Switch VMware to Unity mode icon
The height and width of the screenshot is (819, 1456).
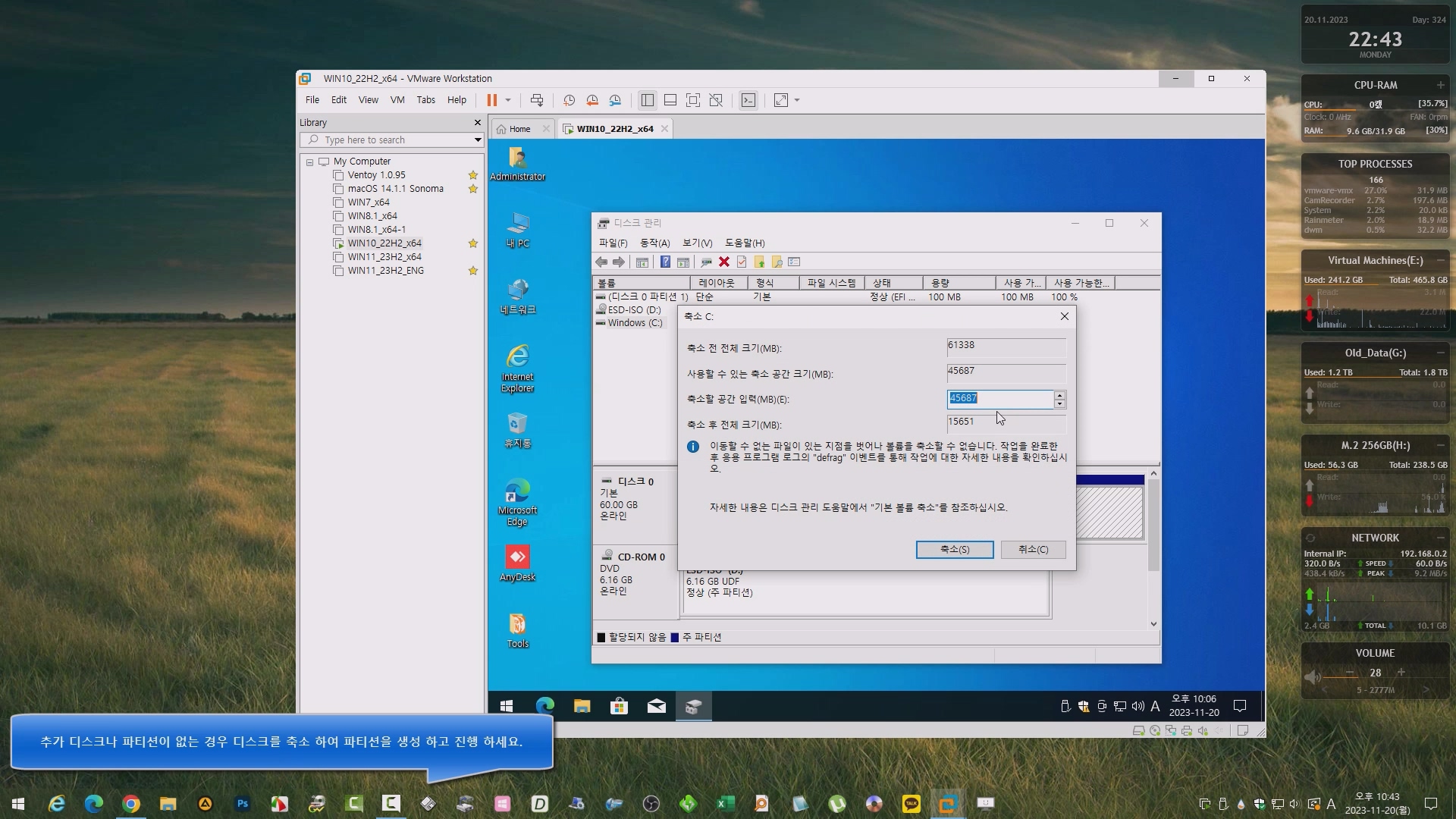coord(716,100)
